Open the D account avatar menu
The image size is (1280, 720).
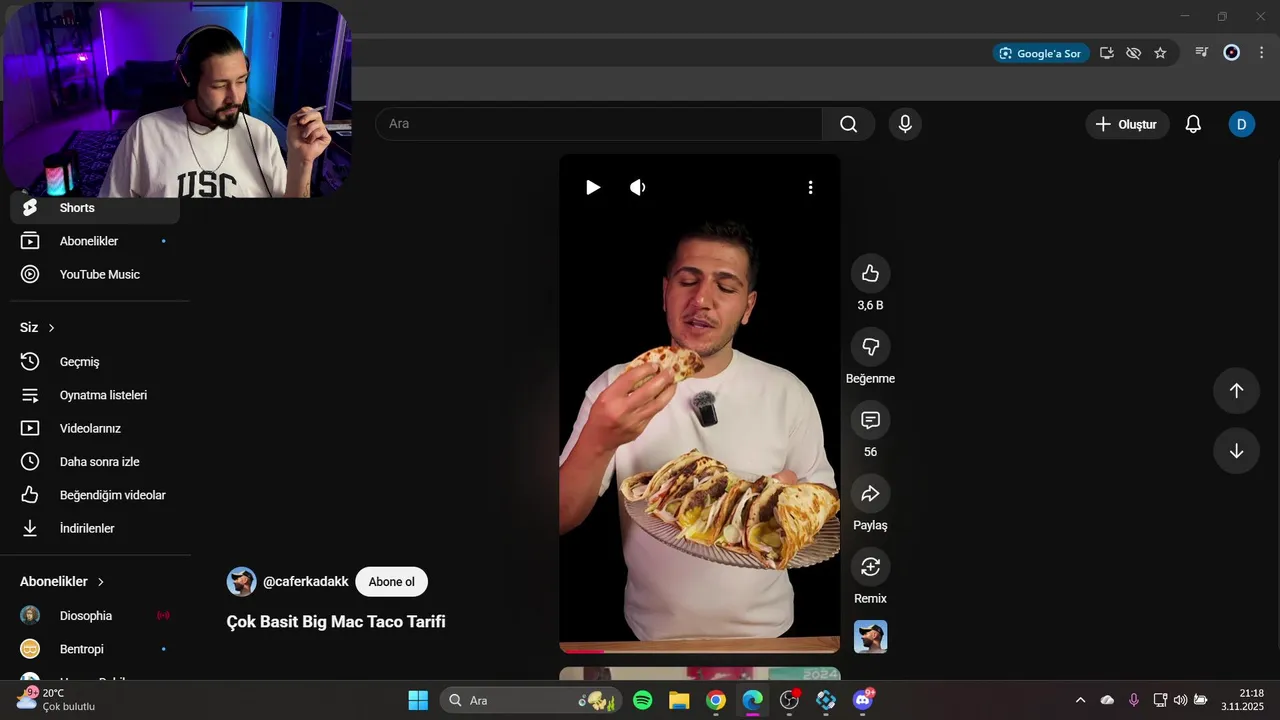click(1241, 124)
